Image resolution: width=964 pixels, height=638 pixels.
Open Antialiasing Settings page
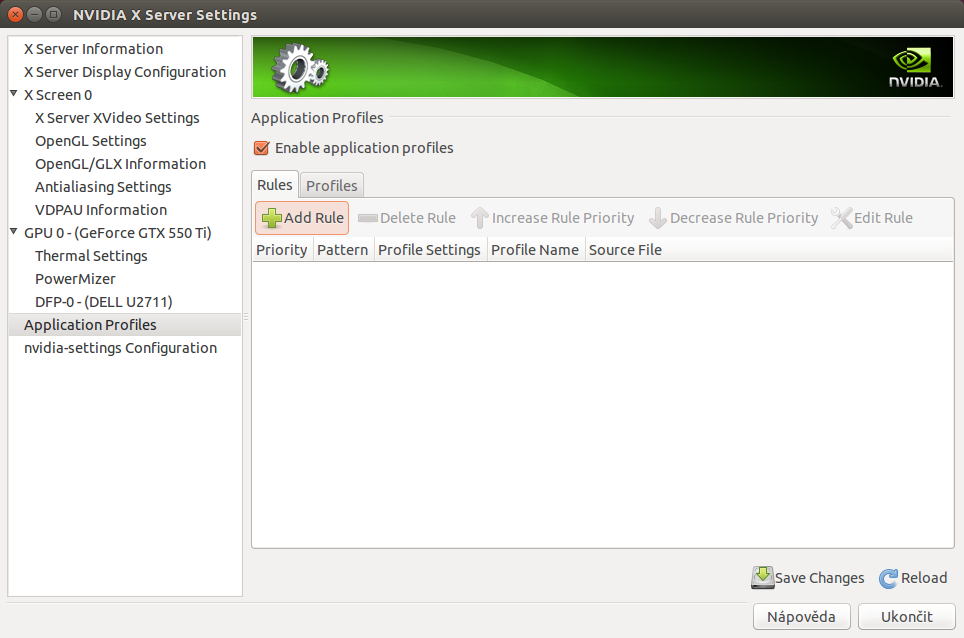click(x=125, y=187)
